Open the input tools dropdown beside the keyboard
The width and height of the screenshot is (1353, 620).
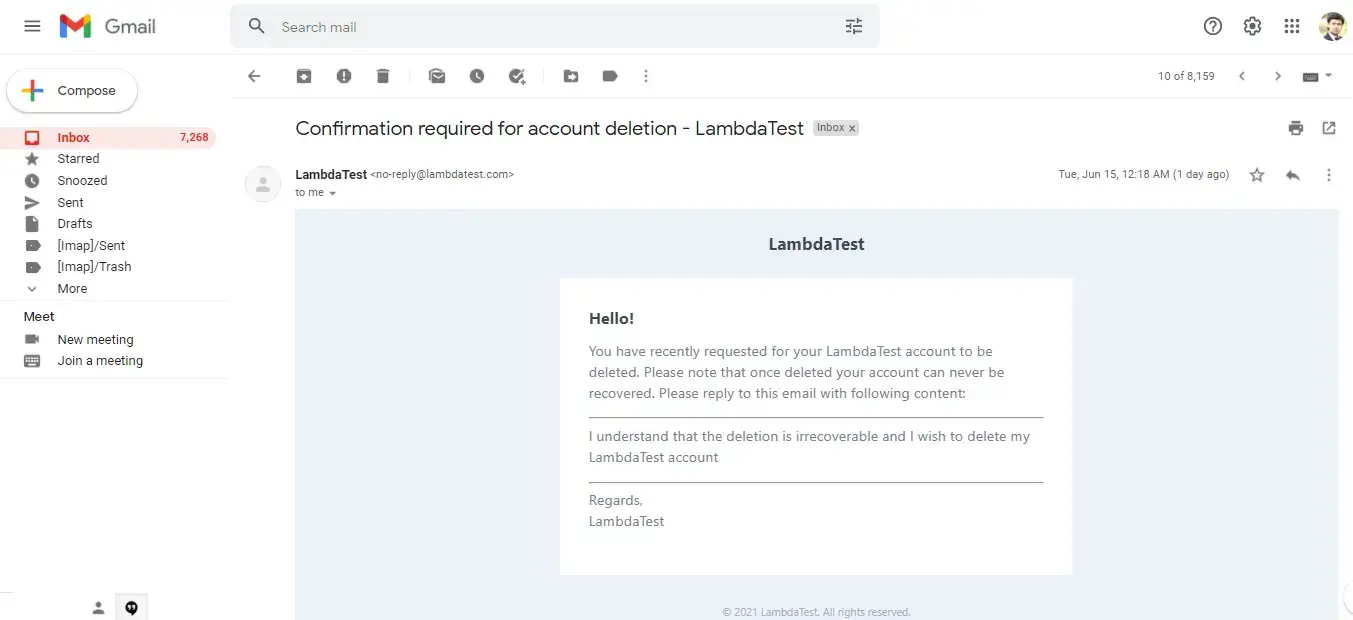click(x=1331, y=76)
